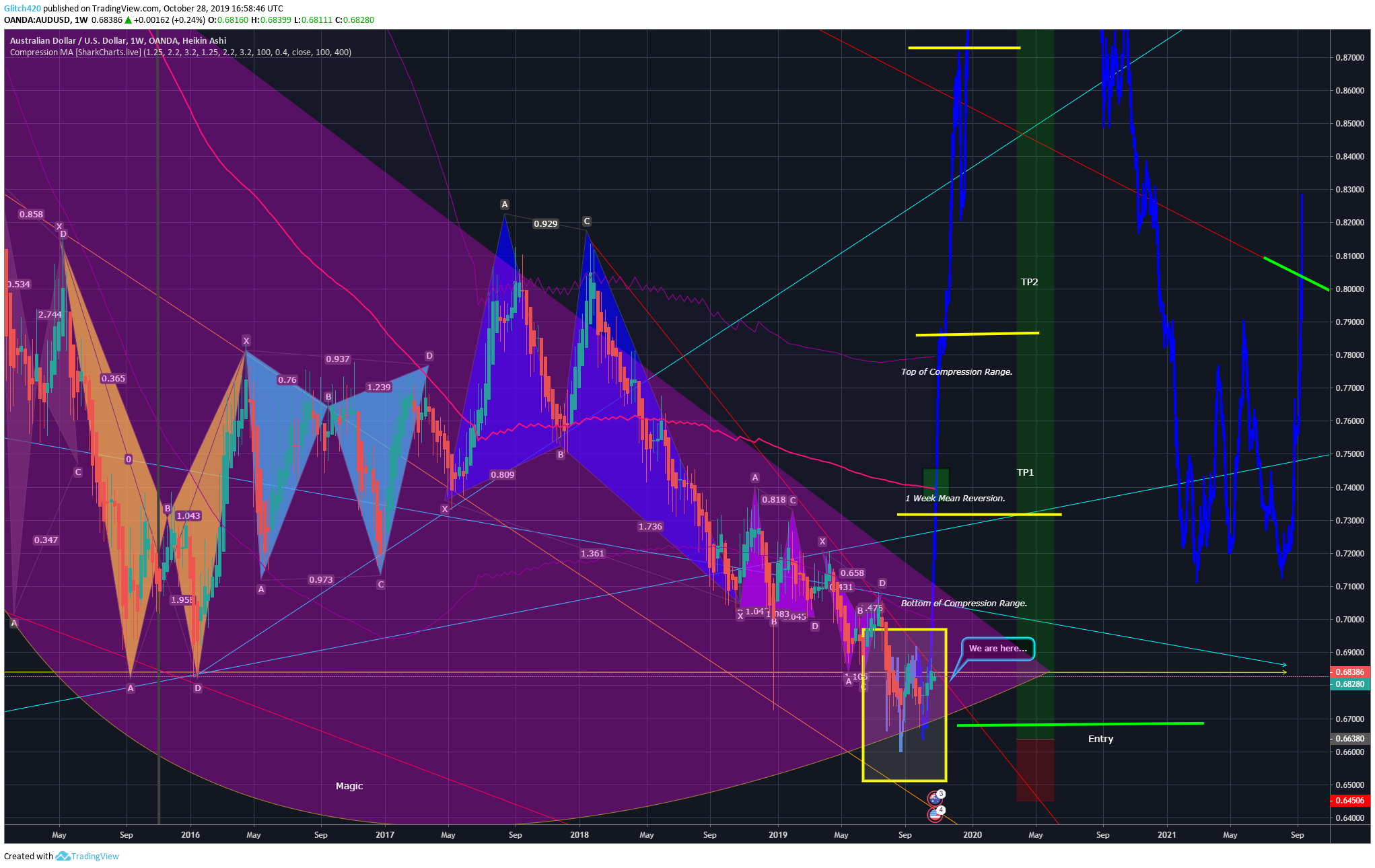Open the Australian flag economic event marker
The image size is (1375, 868).
[x=934, y=799]
